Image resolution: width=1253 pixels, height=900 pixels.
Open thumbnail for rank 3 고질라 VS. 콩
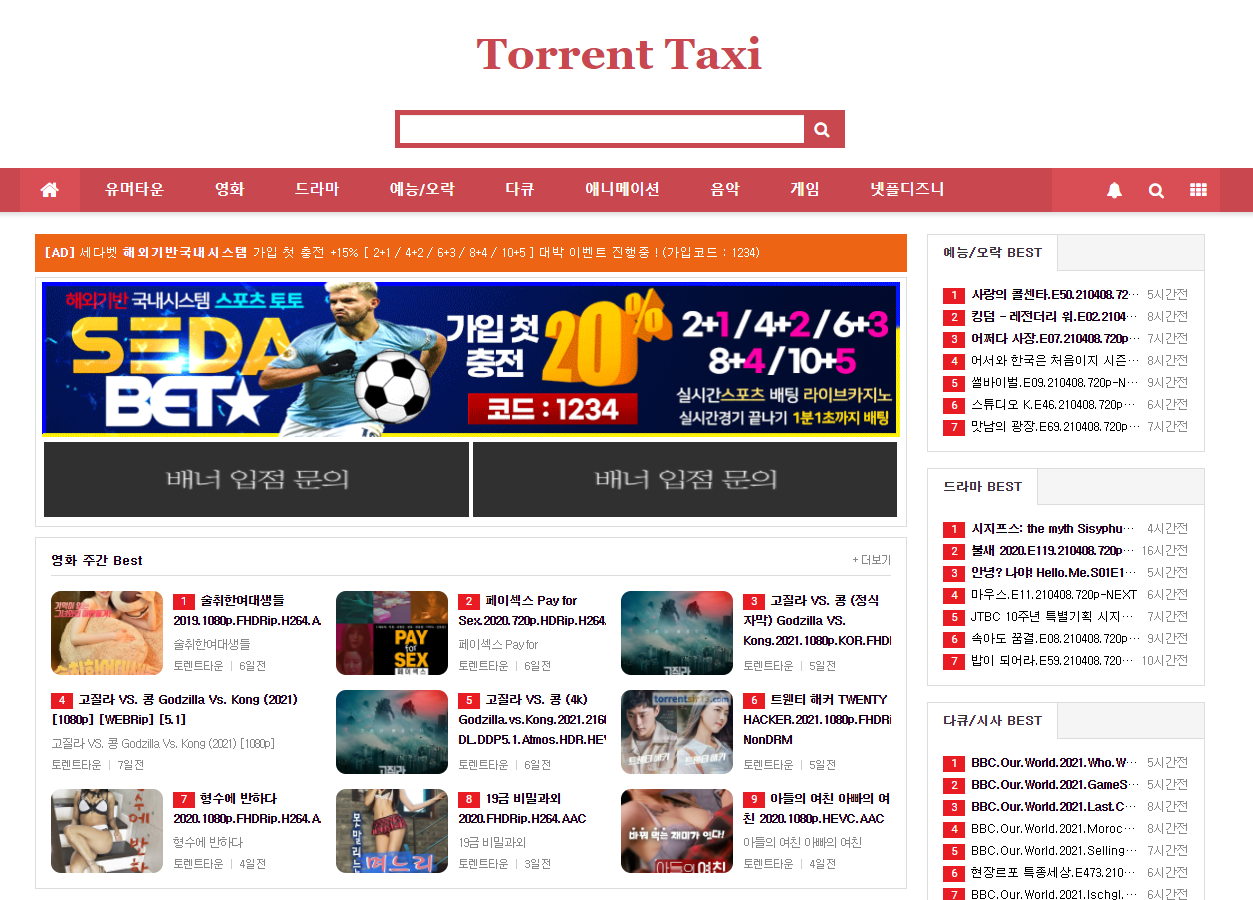pos(677,633)
